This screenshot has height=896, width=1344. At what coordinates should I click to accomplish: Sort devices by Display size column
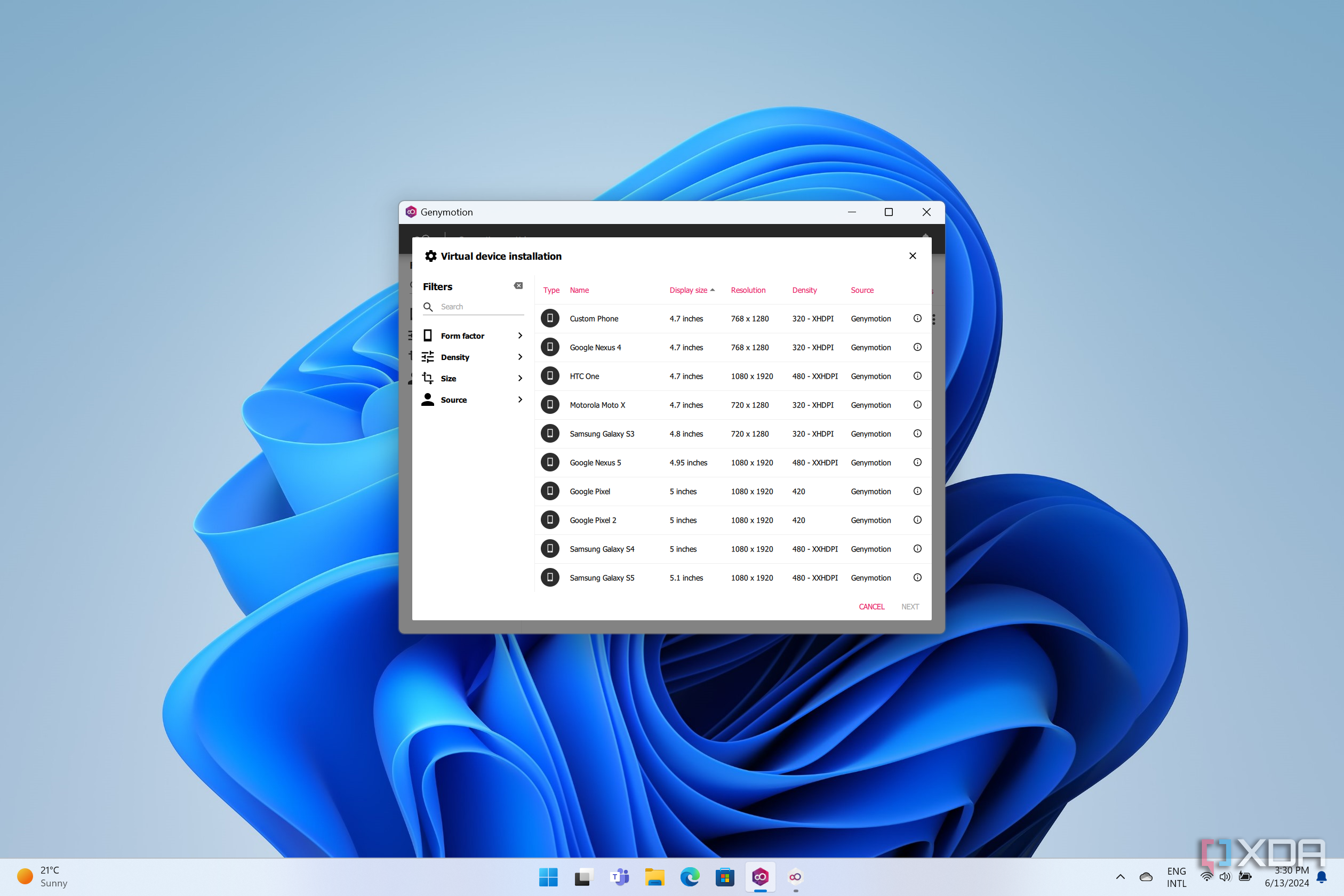click(x=692, y=290)
